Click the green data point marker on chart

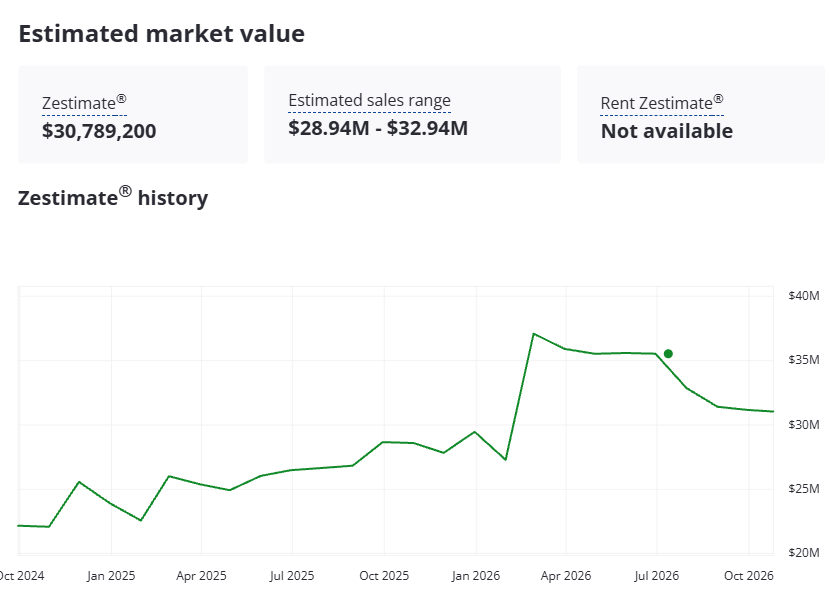668,354
